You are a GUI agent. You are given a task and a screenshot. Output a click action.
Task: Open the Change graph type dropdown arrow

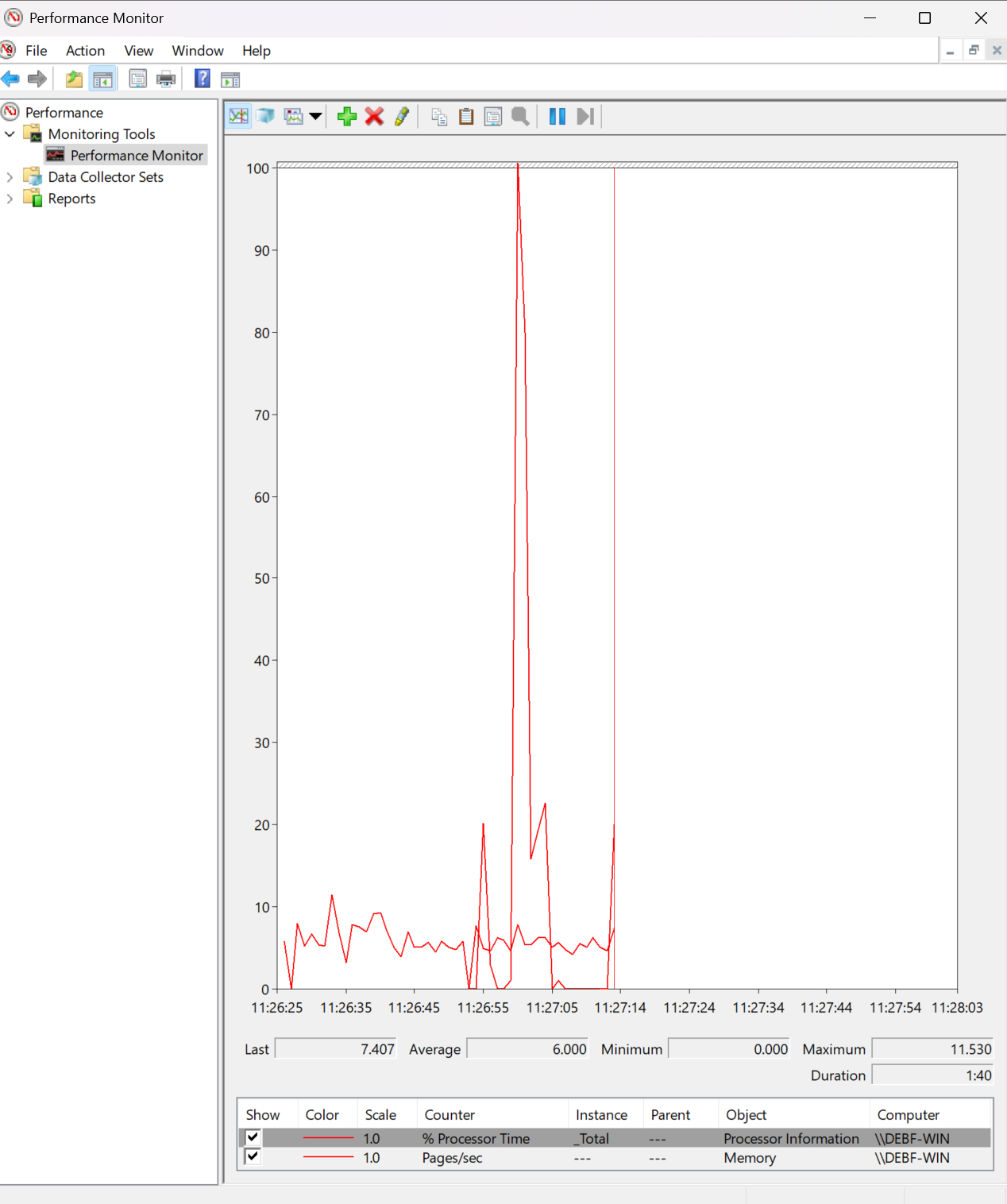(x=315, y=117)
